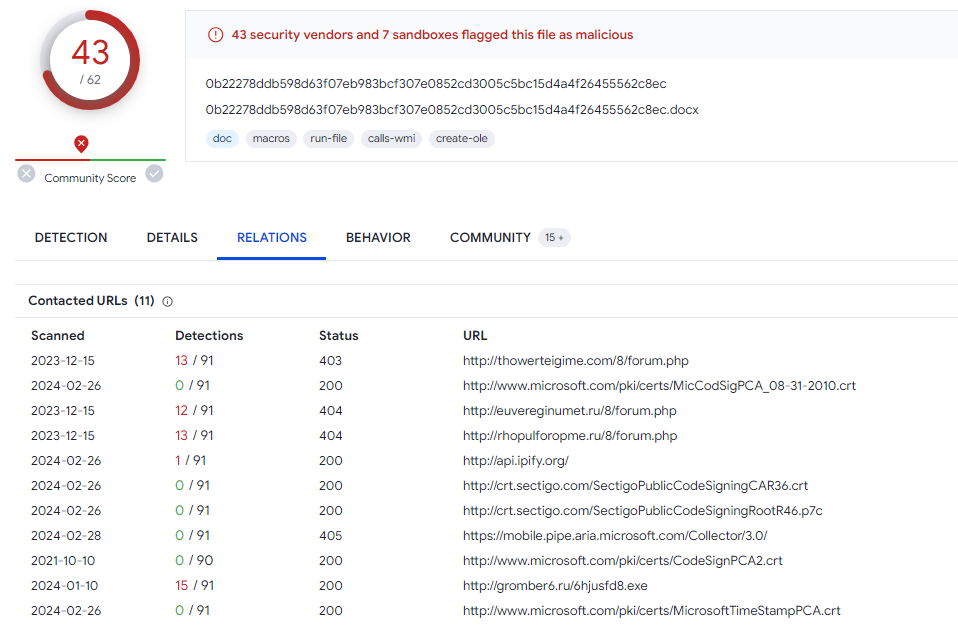Click the 15+ community count badge
958x625 pixels.
pos(554,238)
